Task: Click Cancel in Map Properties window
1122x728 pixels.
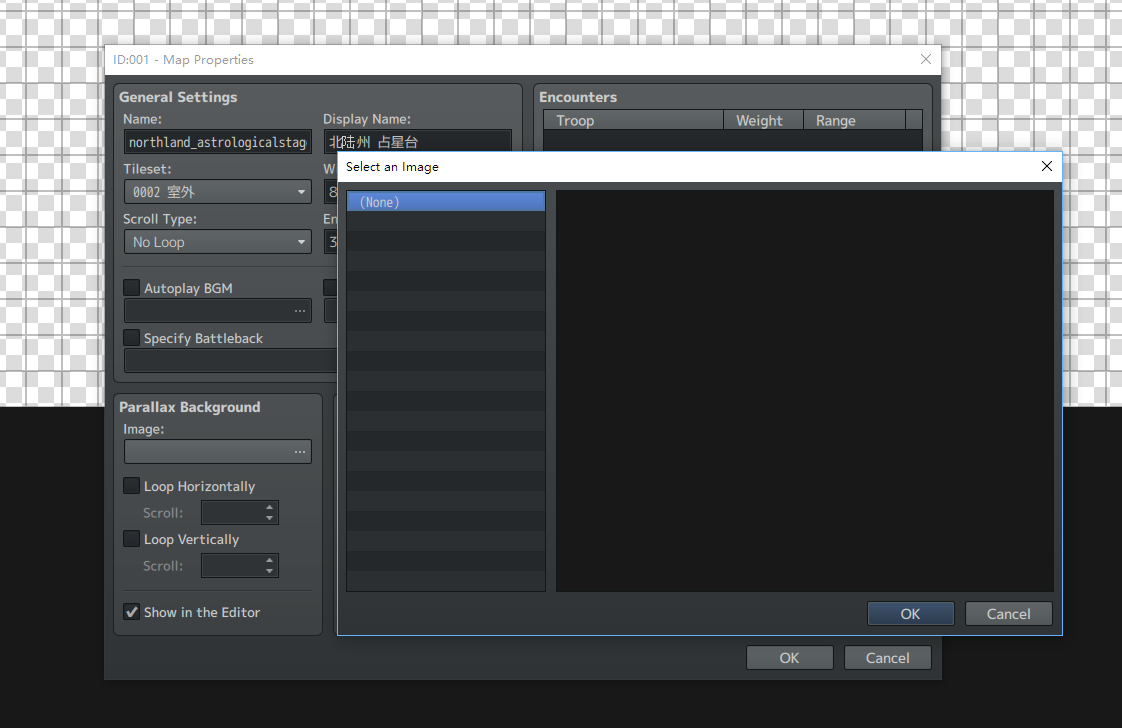Action: point(887,658)
